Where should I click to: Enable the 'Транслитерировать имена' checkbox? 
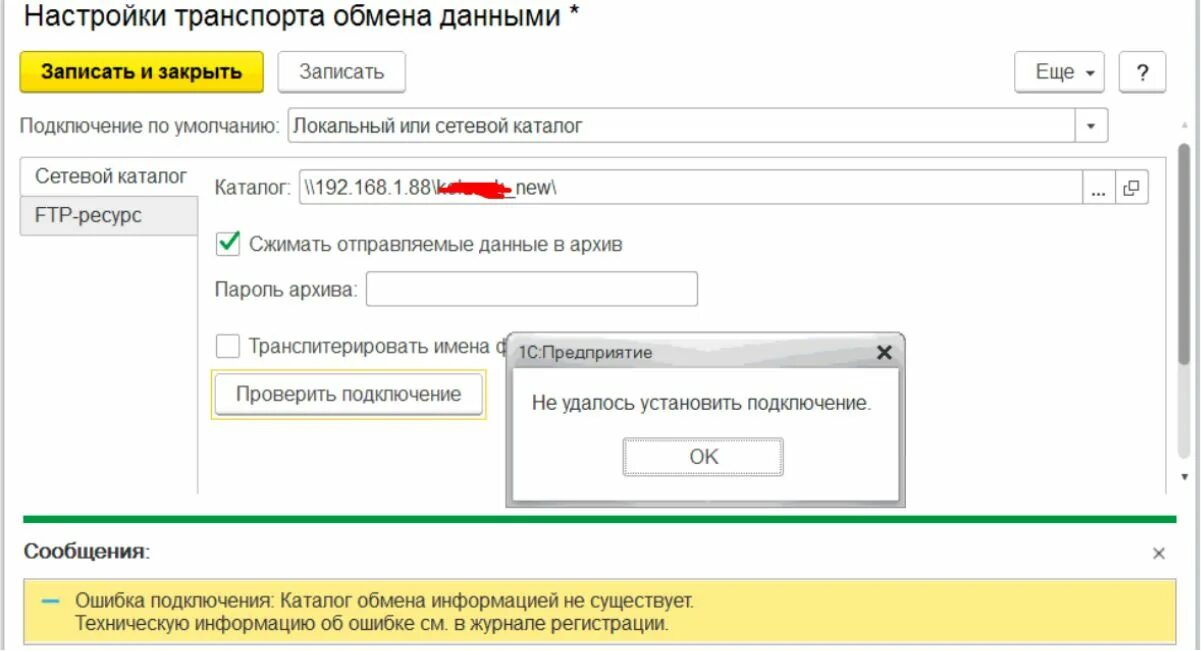(229, 346)
